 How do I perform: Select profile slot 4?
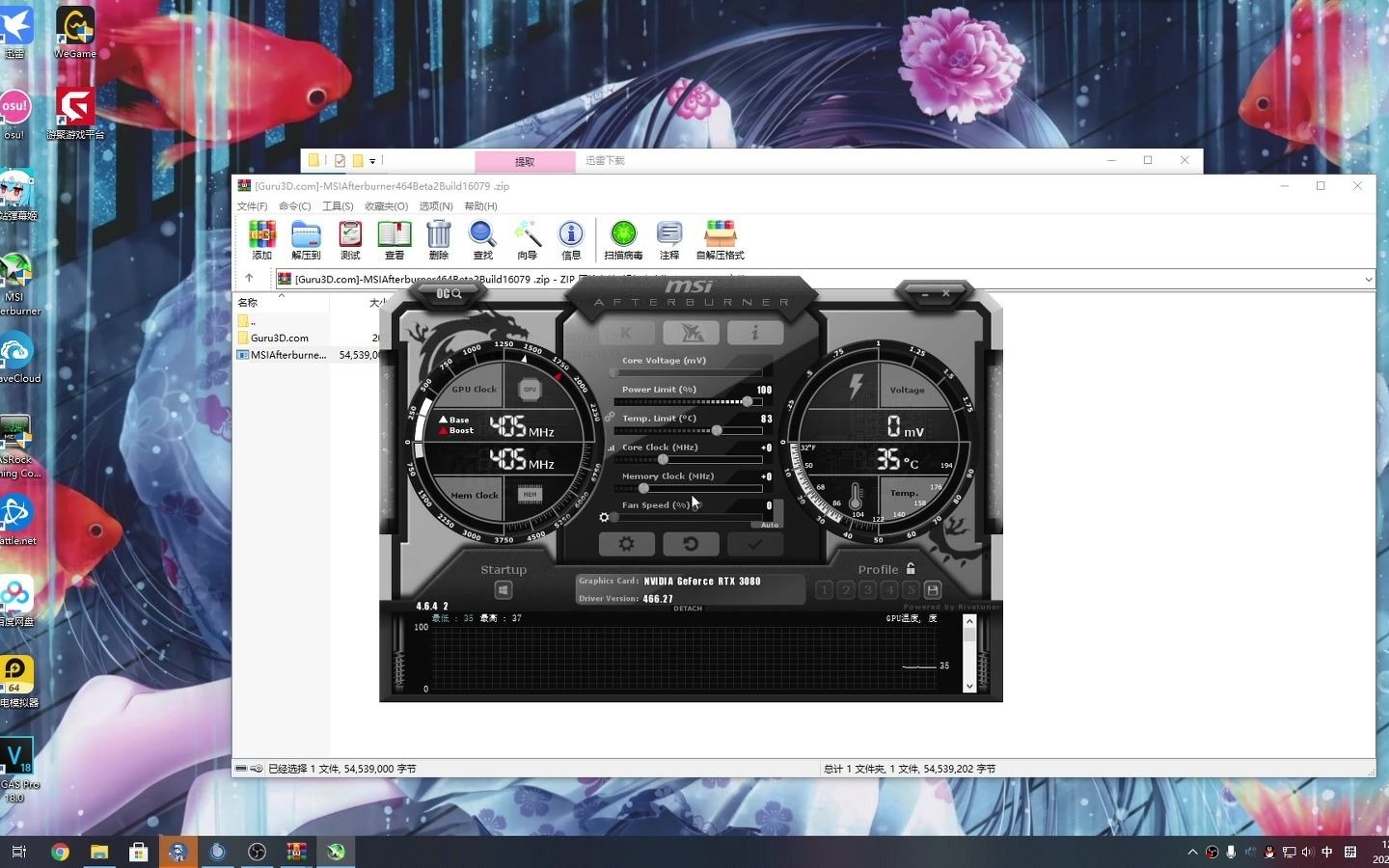tap(889, 589)
